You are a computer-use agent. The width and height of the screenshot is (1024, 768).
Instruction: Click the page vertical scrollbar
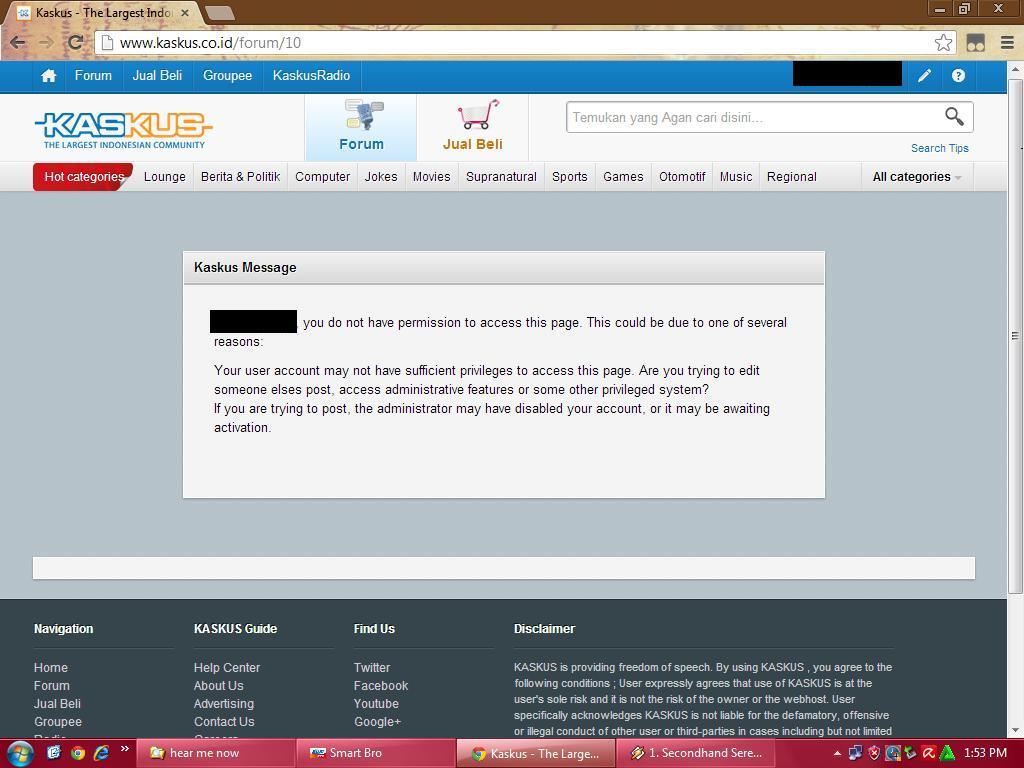(1015, 336)
